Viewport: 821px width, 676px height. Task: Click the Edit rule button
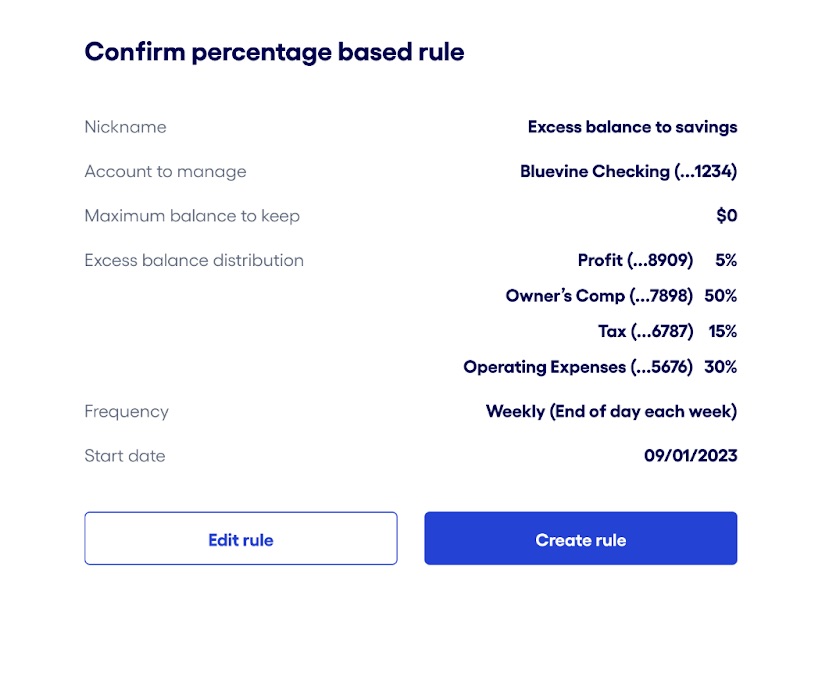pyautogui.click(x=240, y=538)
